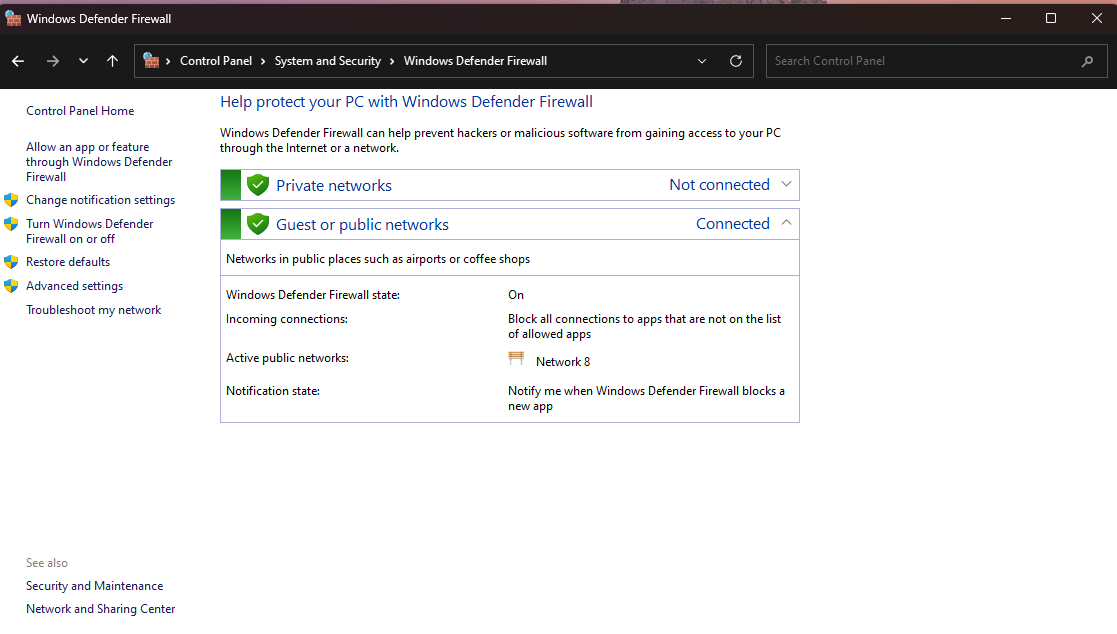Viewport: 1117px width, 634px height.
Task: Go up one level with up arrow
Action: [112, 61]
